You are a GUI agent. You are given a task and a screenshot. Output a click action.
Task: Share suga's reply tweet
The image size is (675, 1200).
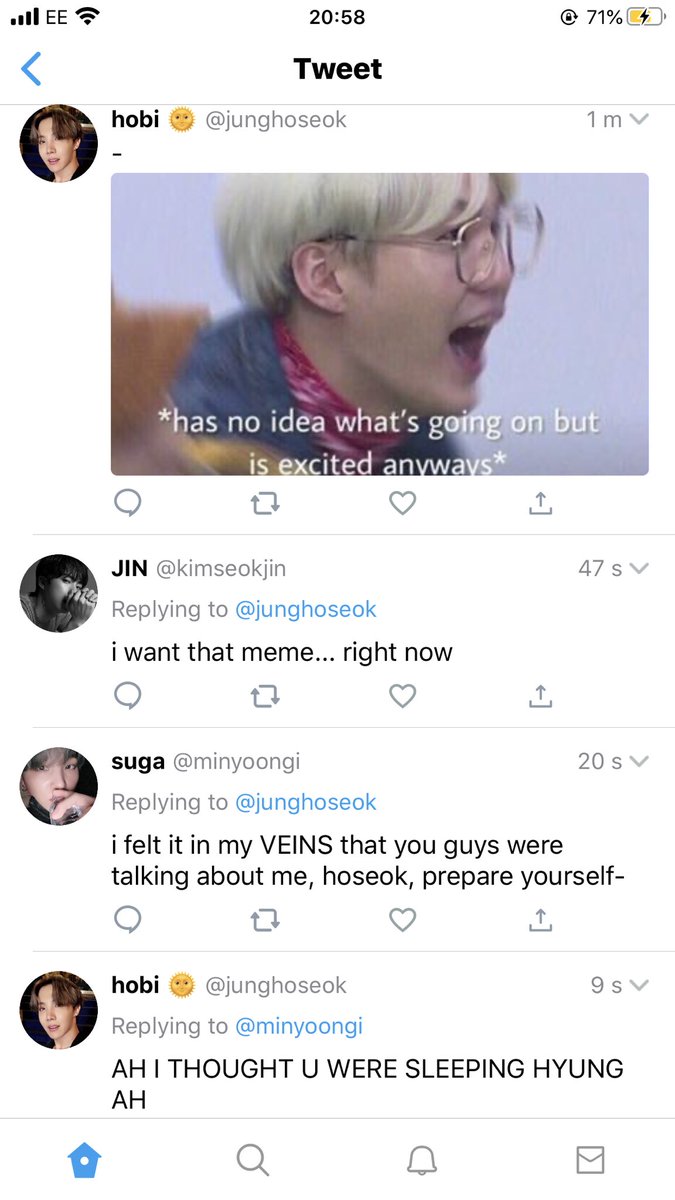[x=540, y=919]
